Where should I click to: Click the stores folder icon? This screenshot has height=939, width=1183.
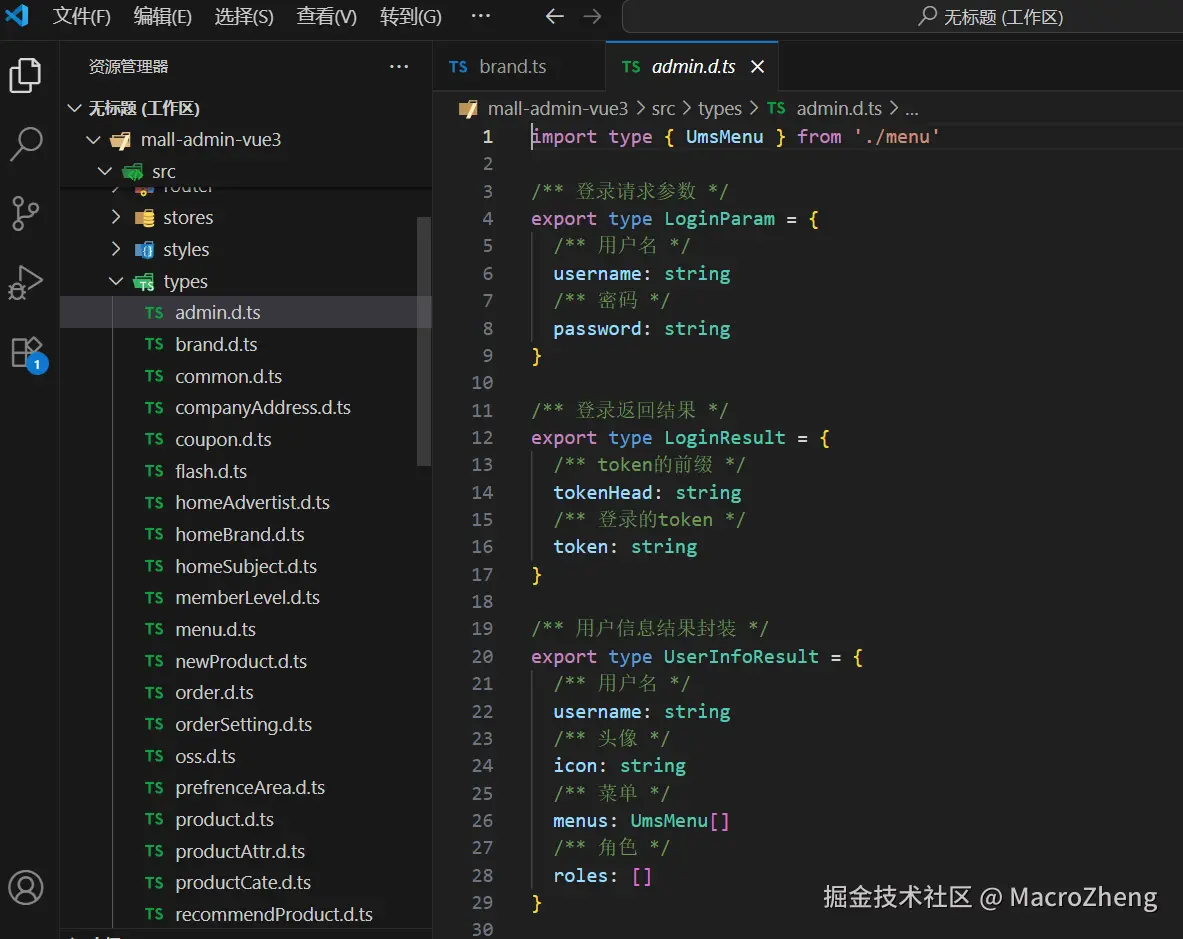point(144,218)
